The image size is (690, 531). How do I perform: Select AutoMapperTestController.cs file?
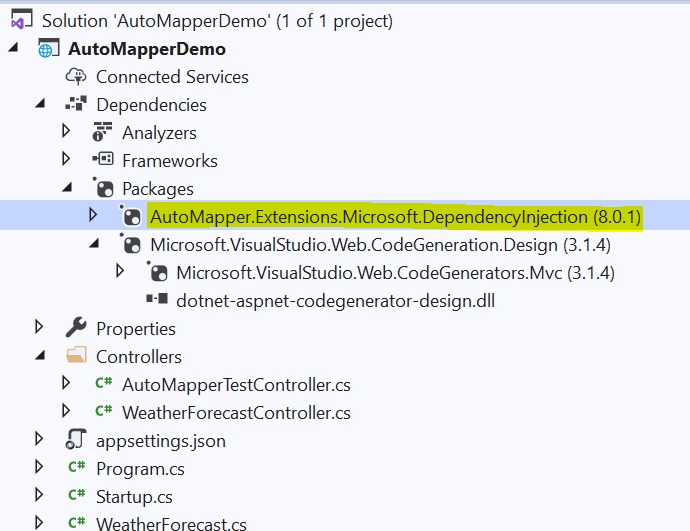(236, 385)
